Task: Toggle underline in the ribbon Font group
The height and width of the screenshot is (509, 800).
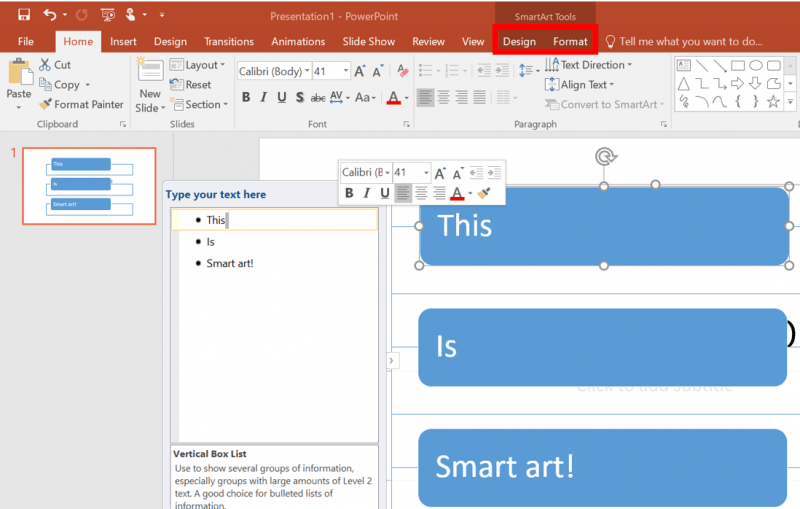Action: click(282, 97)
